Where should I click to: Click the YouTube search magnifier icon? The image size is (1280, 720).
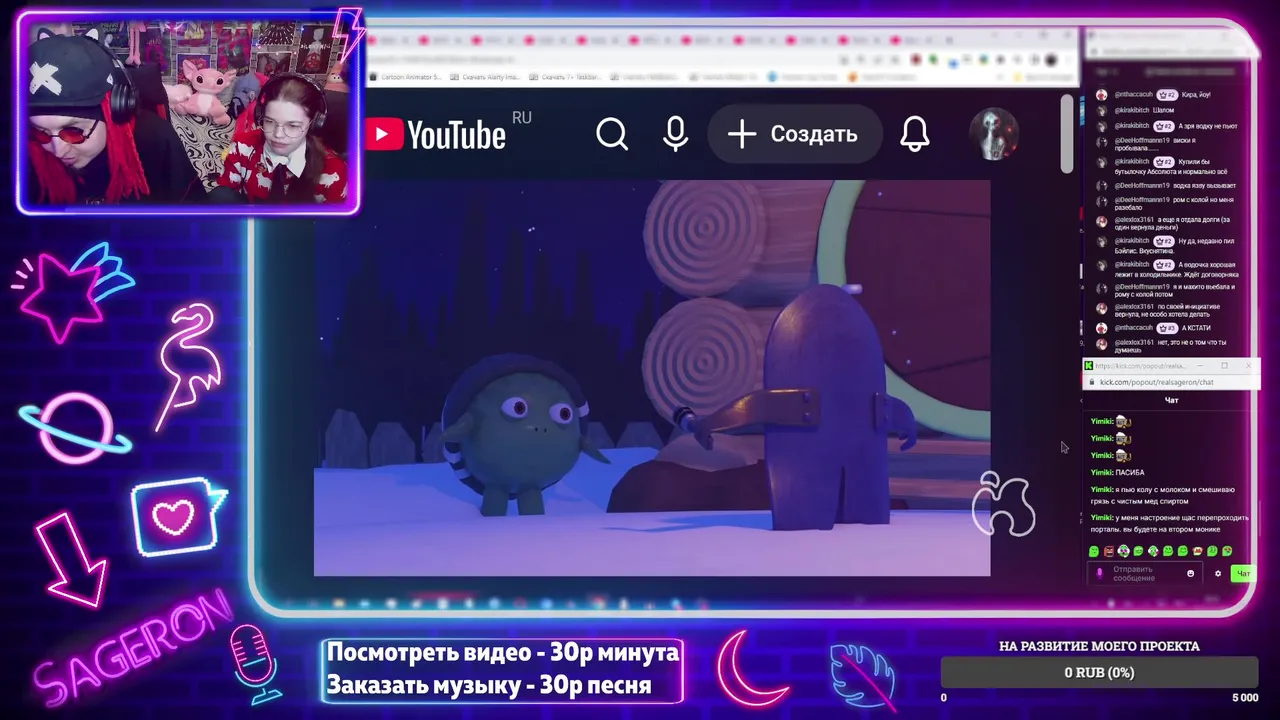612,134
